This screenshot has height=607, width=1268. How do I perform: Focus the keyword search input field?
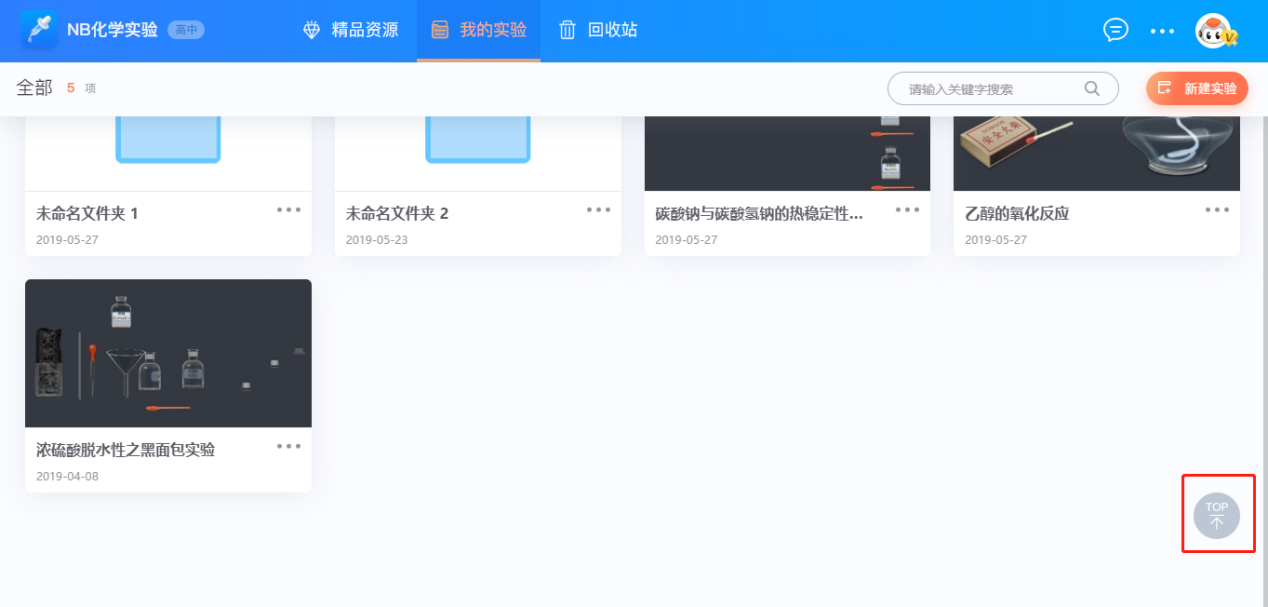coord(990,89)
